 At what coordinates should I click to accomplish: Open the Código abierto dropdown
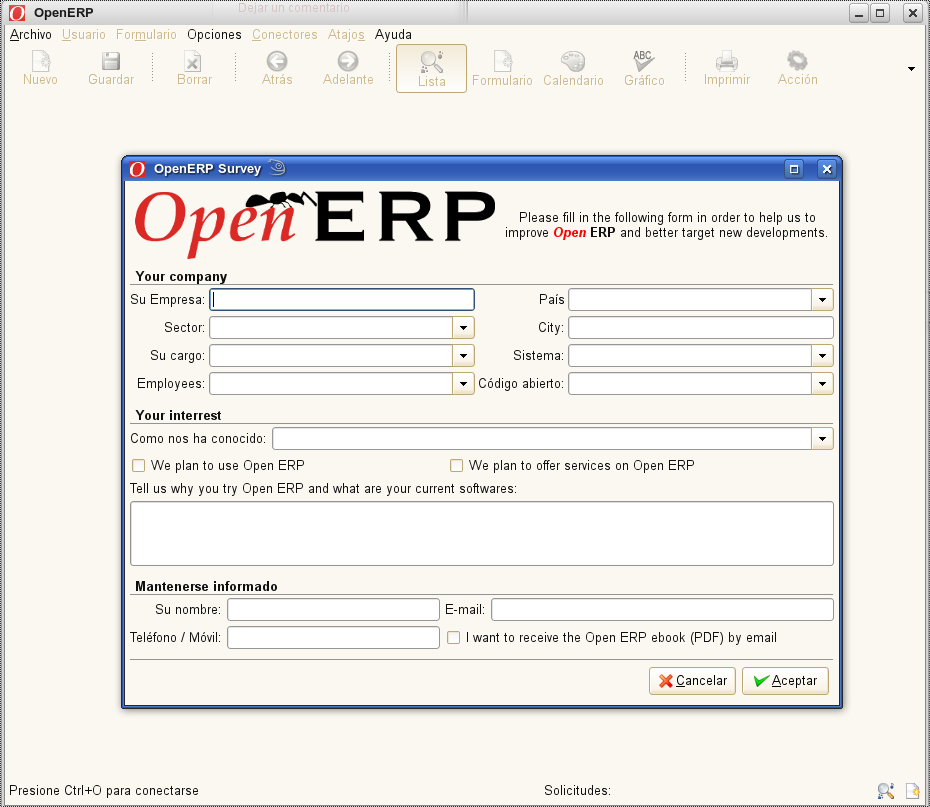point(822,384)
